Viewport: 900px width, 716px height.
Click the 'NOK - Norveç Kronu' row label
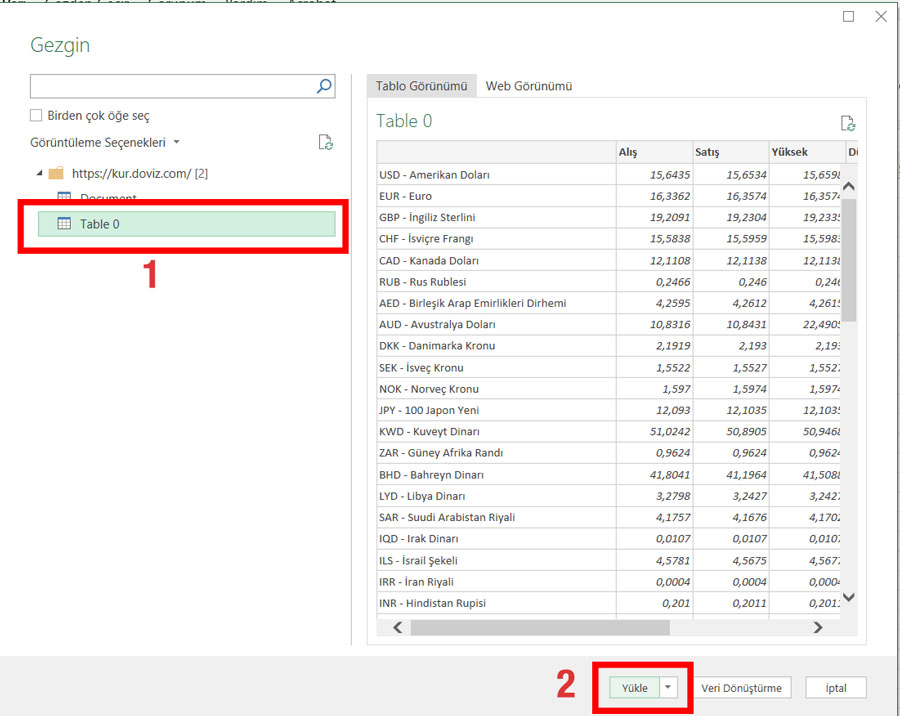coord(429,389)
